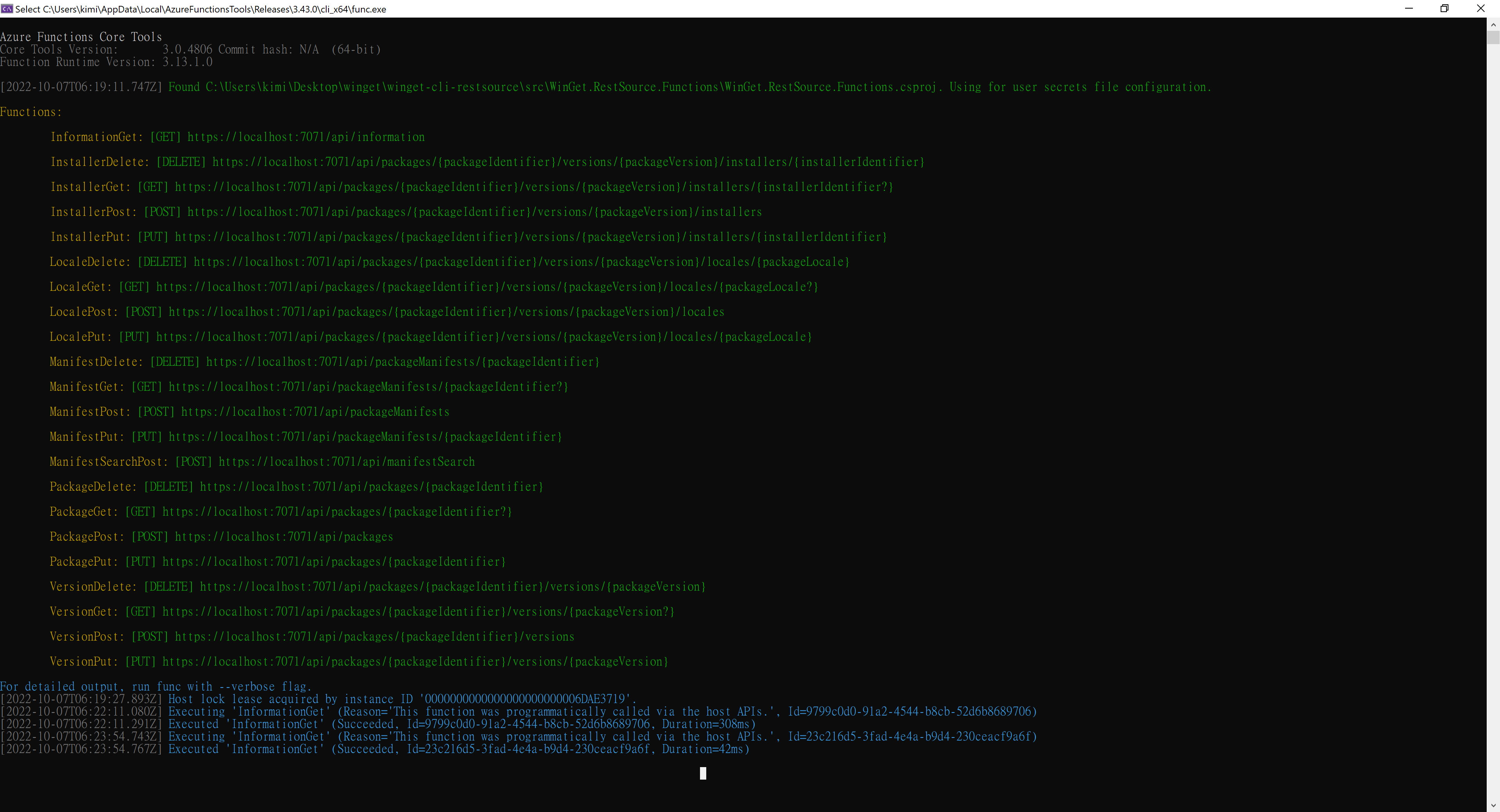Viewport: 1500px width, 812px height.
Task: Click the ManifestGet GET URL line
Action: (x=309, y=387)
